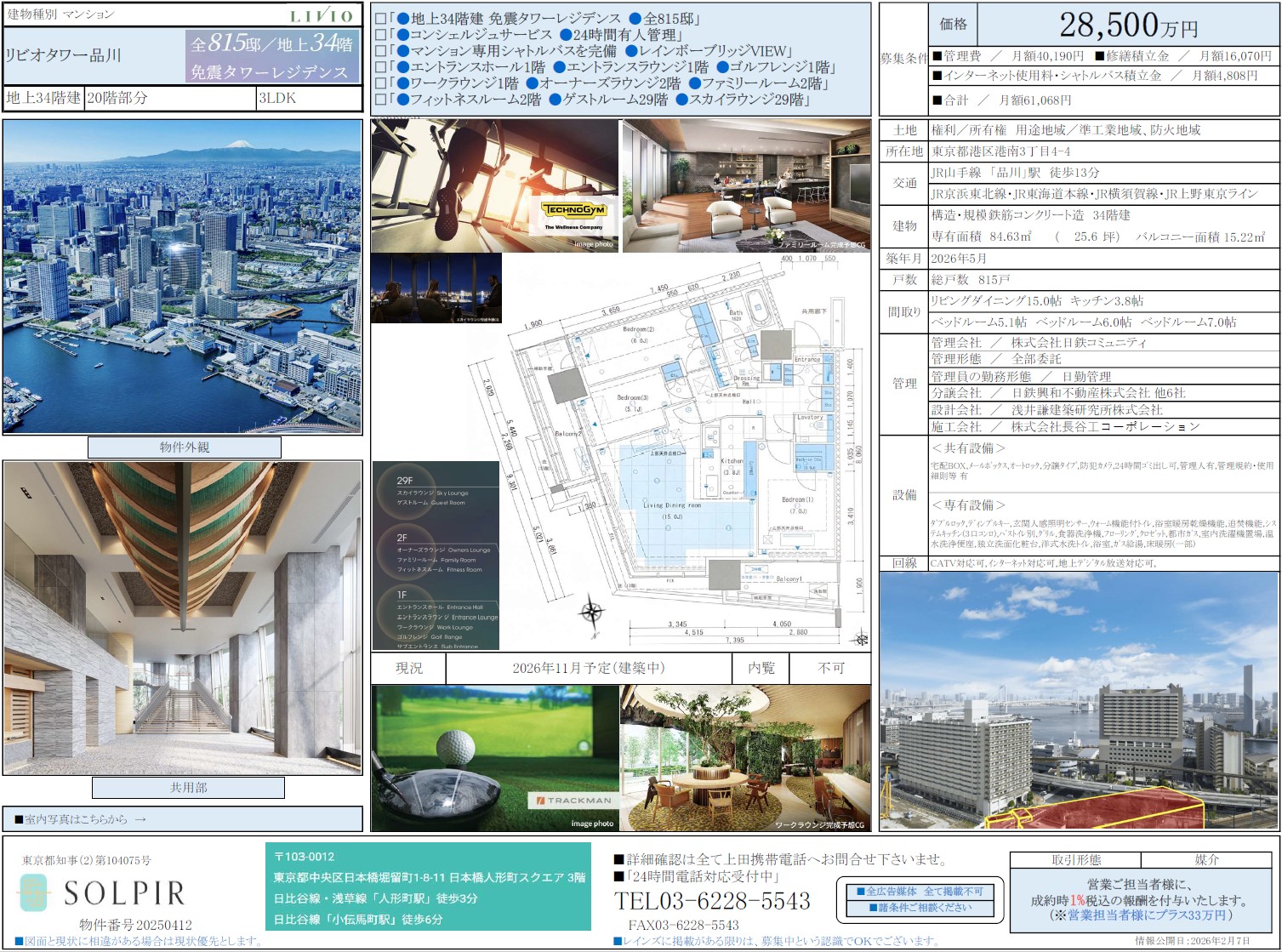Check the box beside 地上34階建 免震タワーレジデンス
The height and width of the screenshot is (952, 1282).
[380, 19]
